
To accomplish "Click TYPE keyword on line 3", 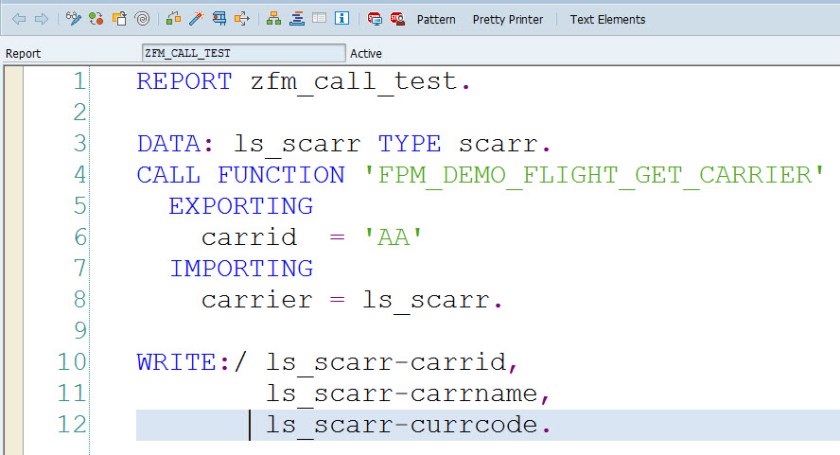I will pos(409,144).
